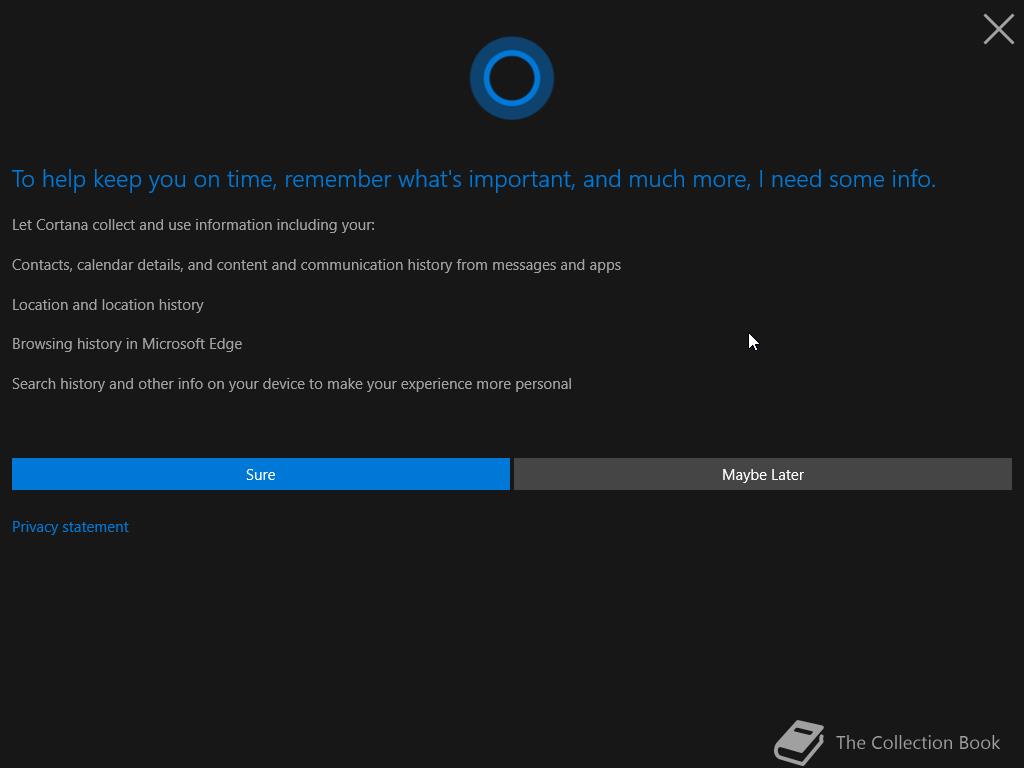Choose the Maybe Later button

click(x=763, y=474)
